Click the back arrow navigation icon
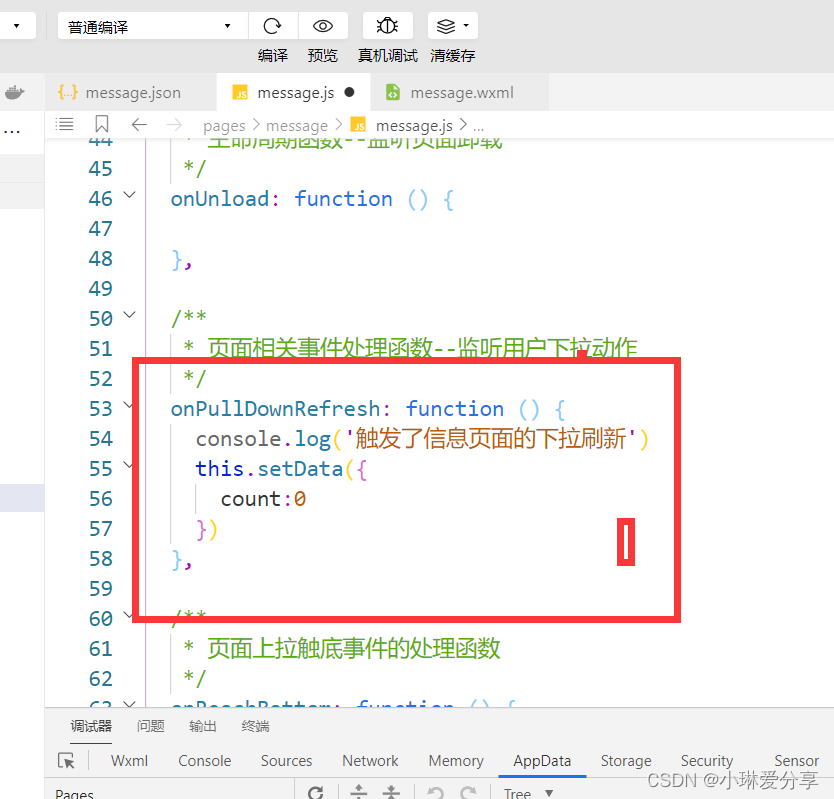The height and width of the screenshot is (799, 834). pyautogui.click(x=139, y=125)
